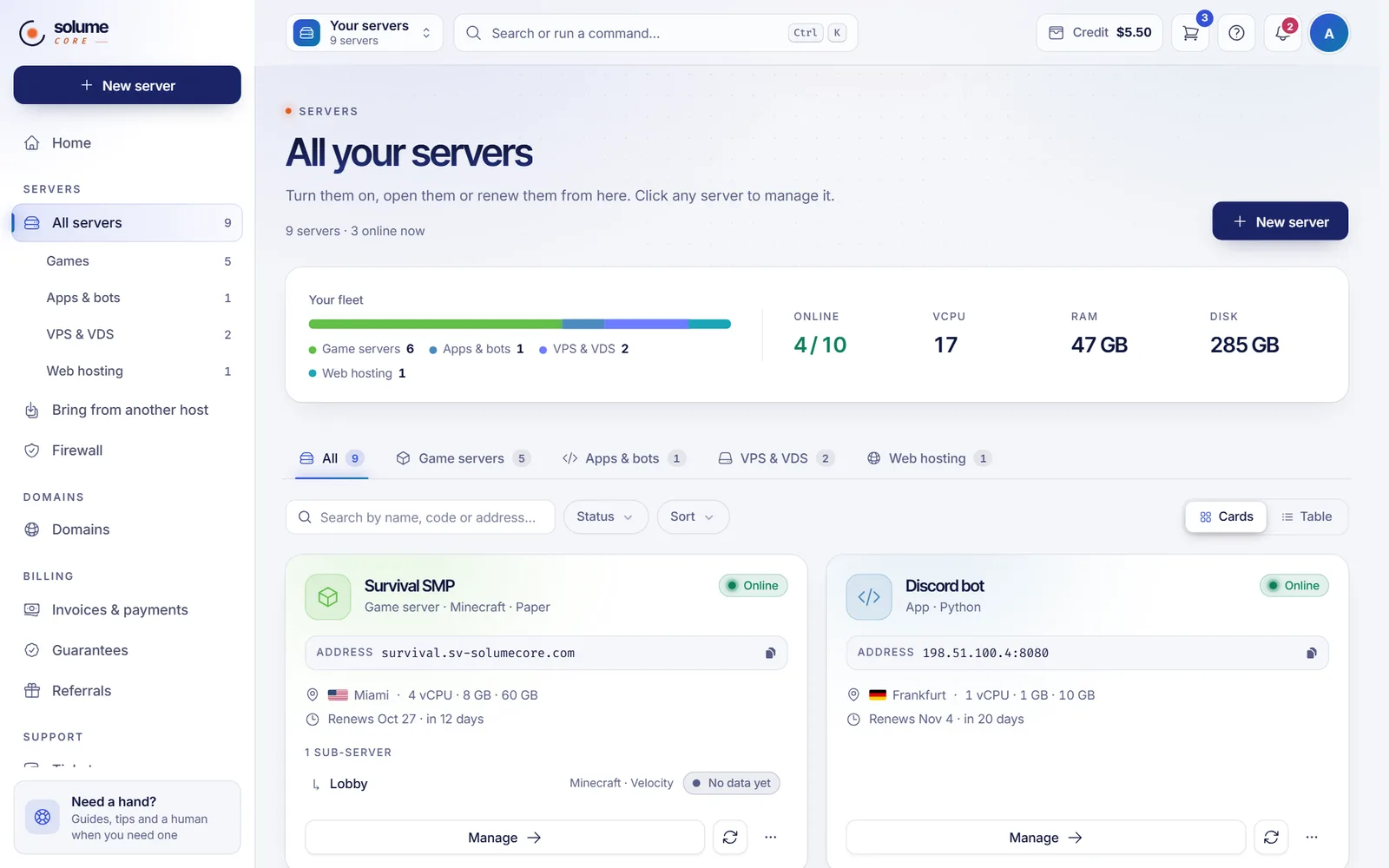Screen dimensions: 1389x868
Task: Select the Game servers tab
Action: coord(462,458)
